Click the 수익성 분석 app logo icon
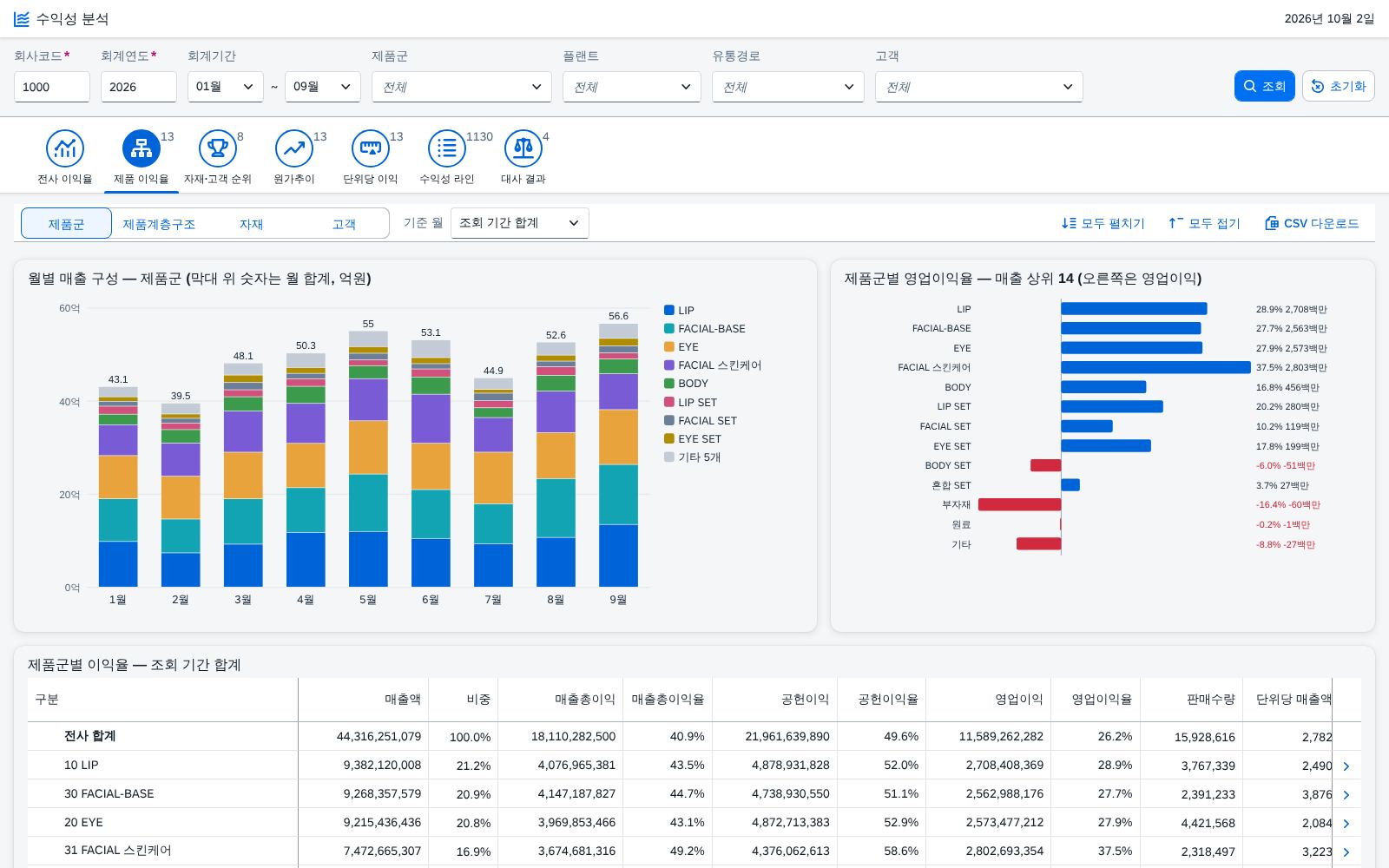The width and height of the screenshot is (1389, 868). click(22, 19)
